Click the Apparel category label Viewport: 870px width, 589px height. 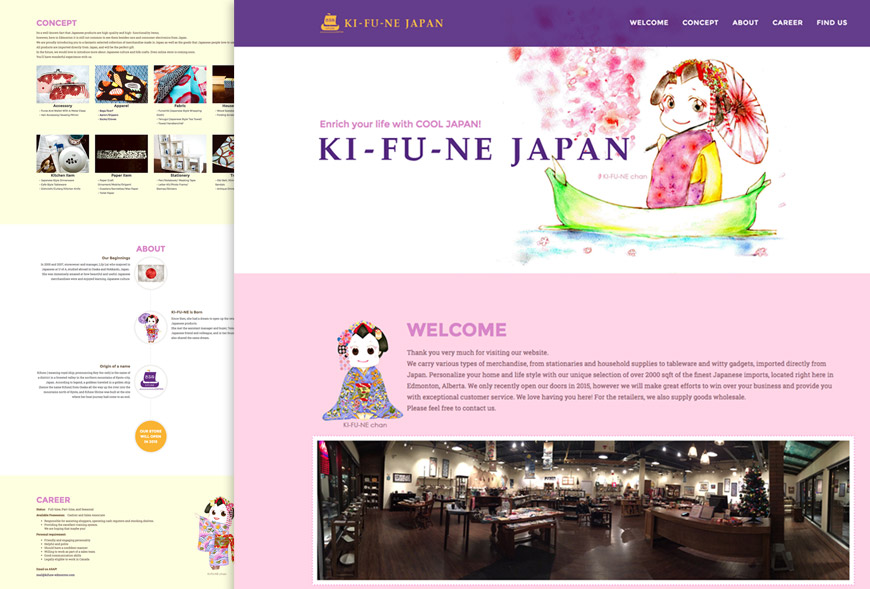point(121,106)
